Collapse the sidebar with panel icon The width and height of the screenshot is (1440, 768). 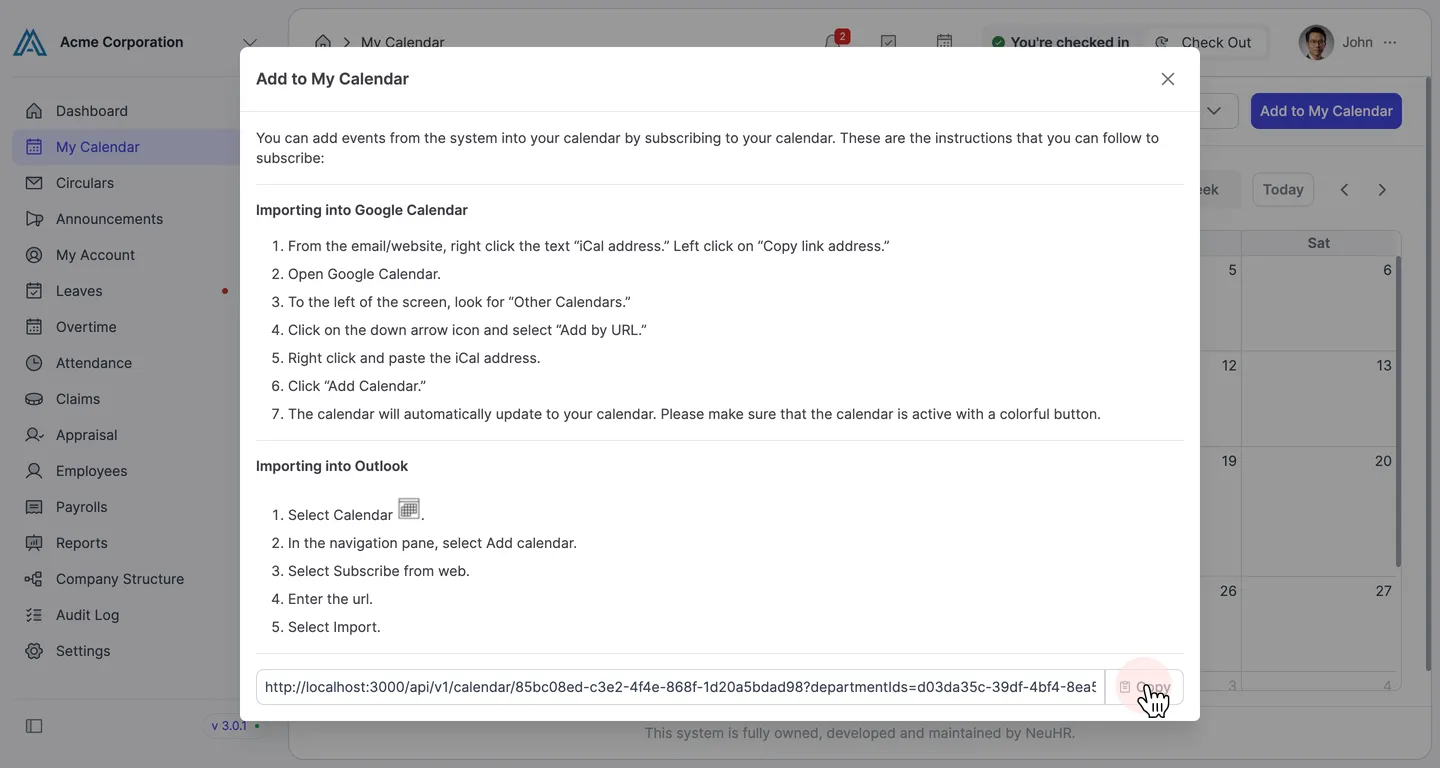[x=34, y=726]
